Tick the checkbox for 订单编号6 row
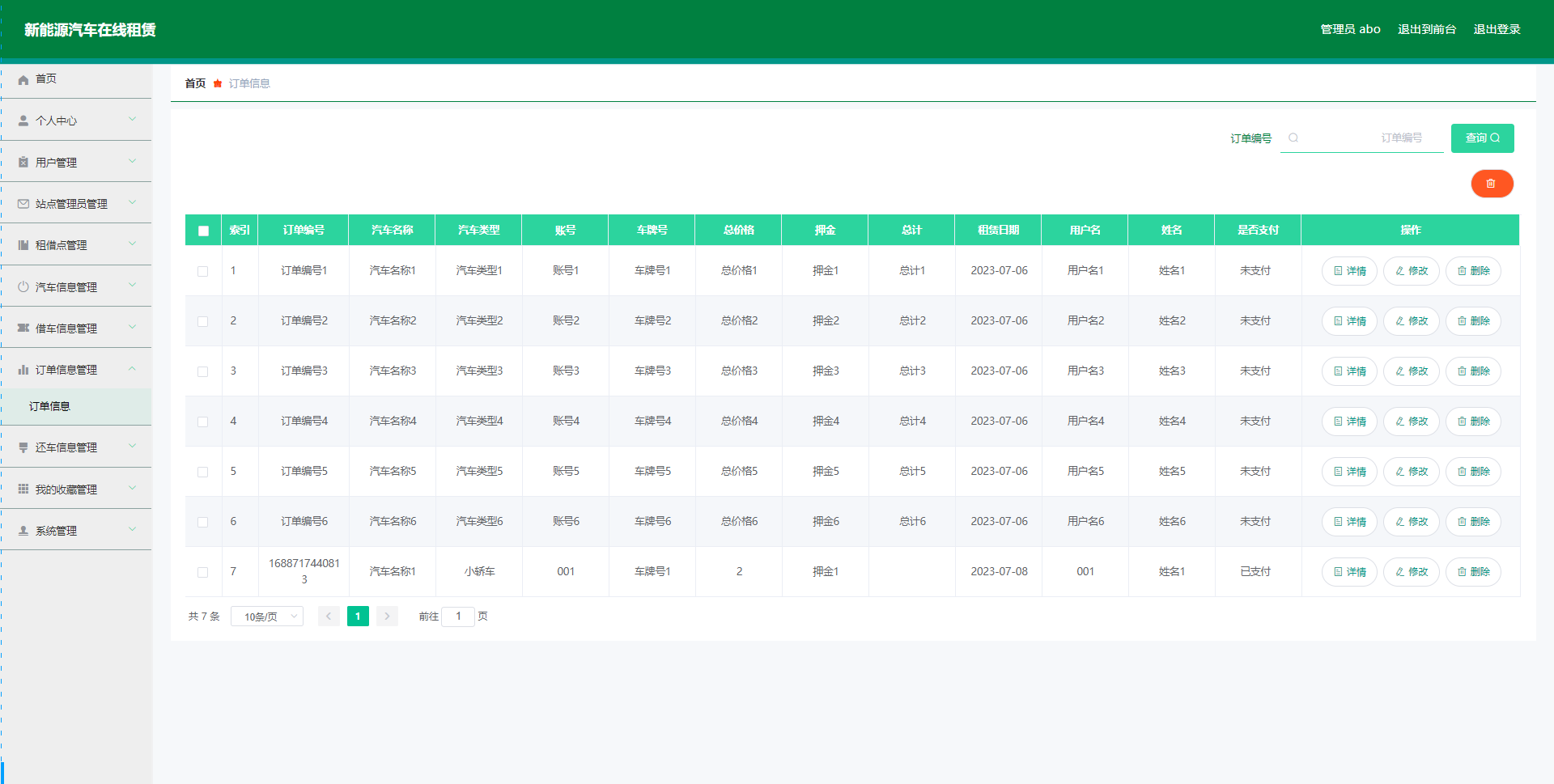Image resolution: width=1554 pixels, height=784 pixels. (203, 522)
